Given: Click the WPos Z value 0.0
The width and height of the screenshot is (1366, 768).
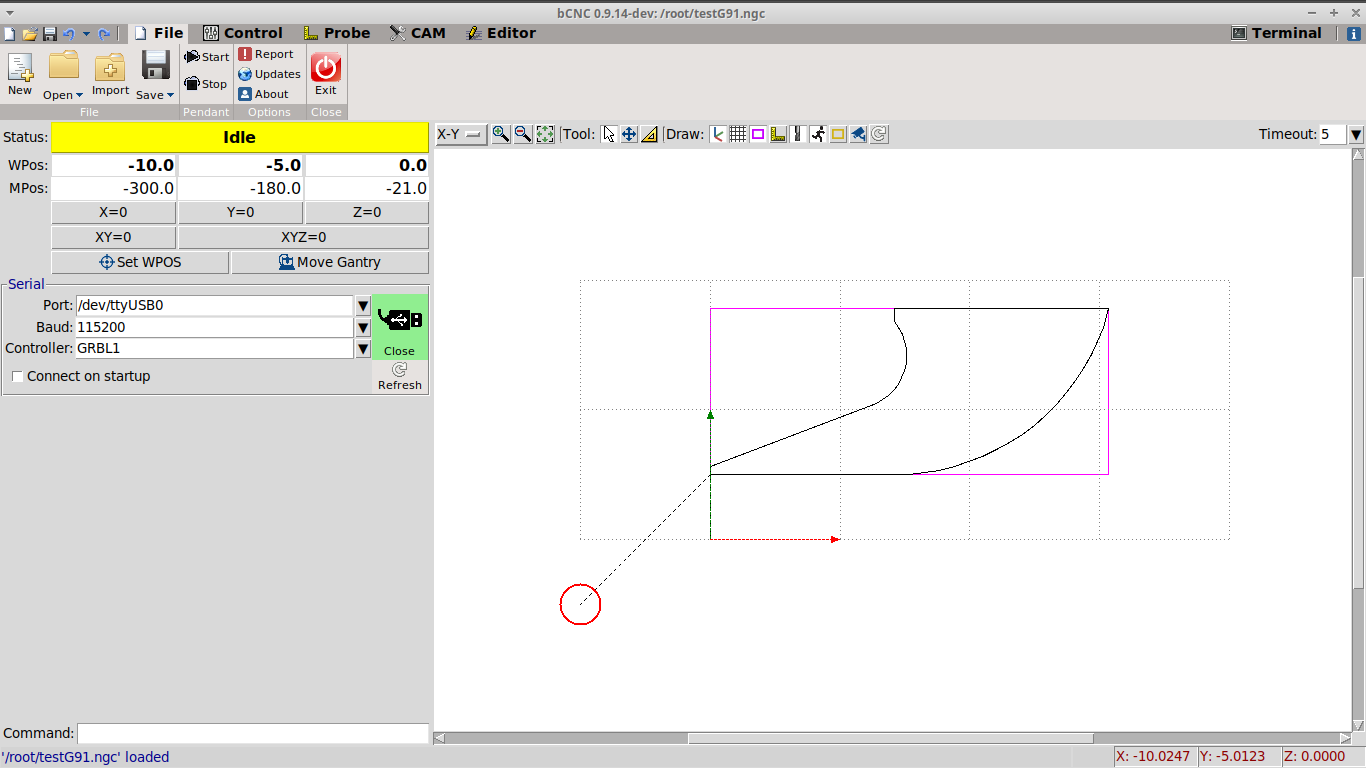Looking at the screenshot, I should tap(367, 165).
